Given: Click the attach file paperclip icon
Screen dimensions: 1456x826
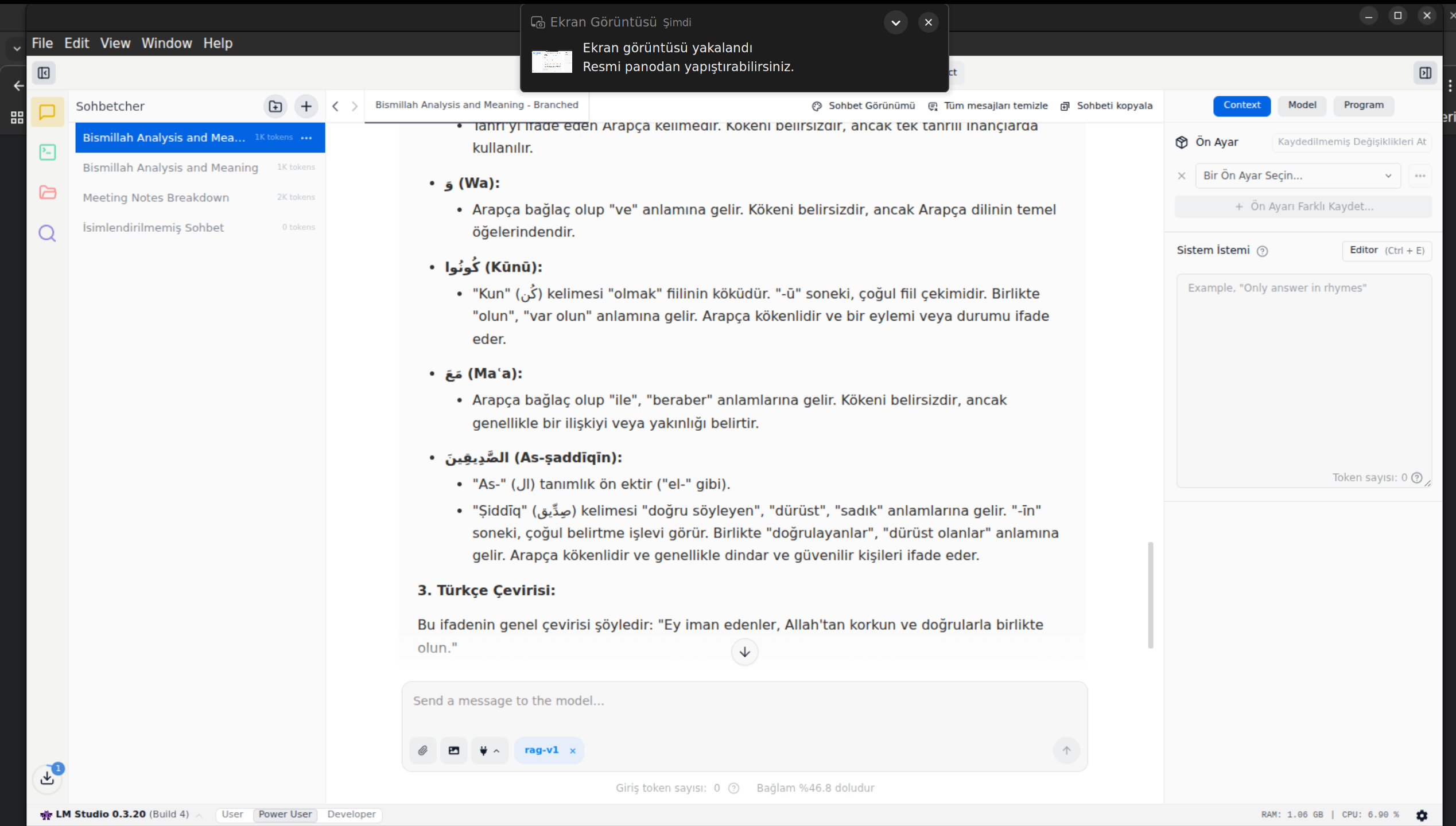Looking at the screenshot, I should coord(423,750).
